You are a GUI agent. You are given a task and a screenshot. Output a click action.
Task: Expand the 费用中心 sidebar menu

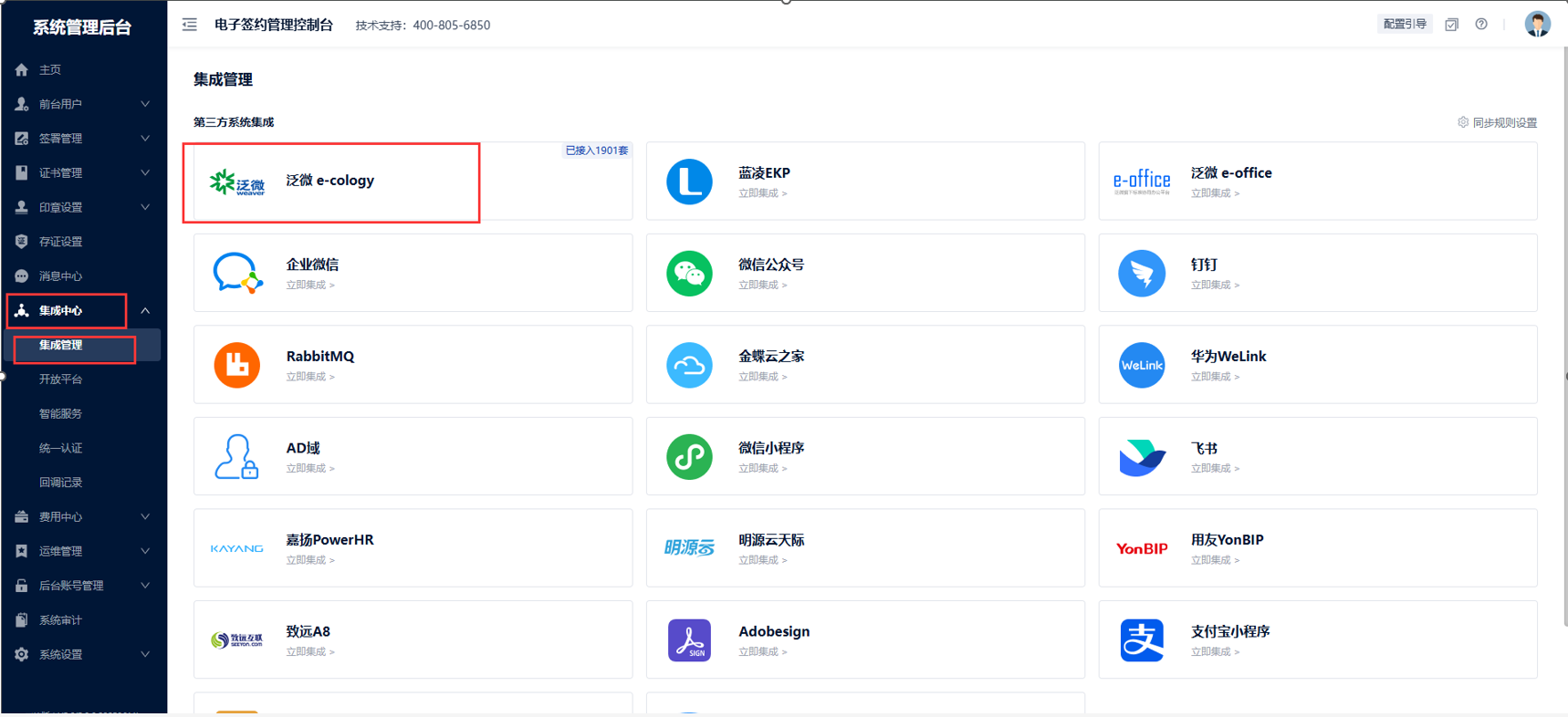(x=83, y=517)
